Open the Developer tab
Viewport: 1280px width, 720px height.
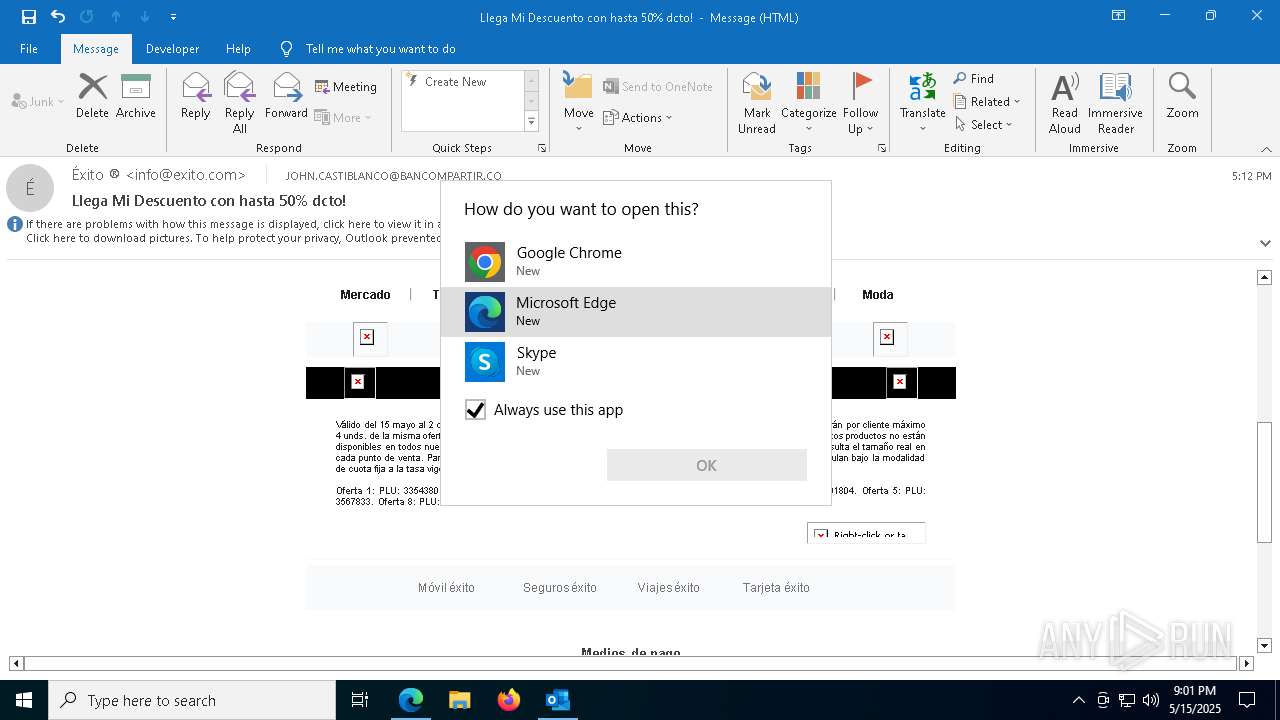click(172, 49)
